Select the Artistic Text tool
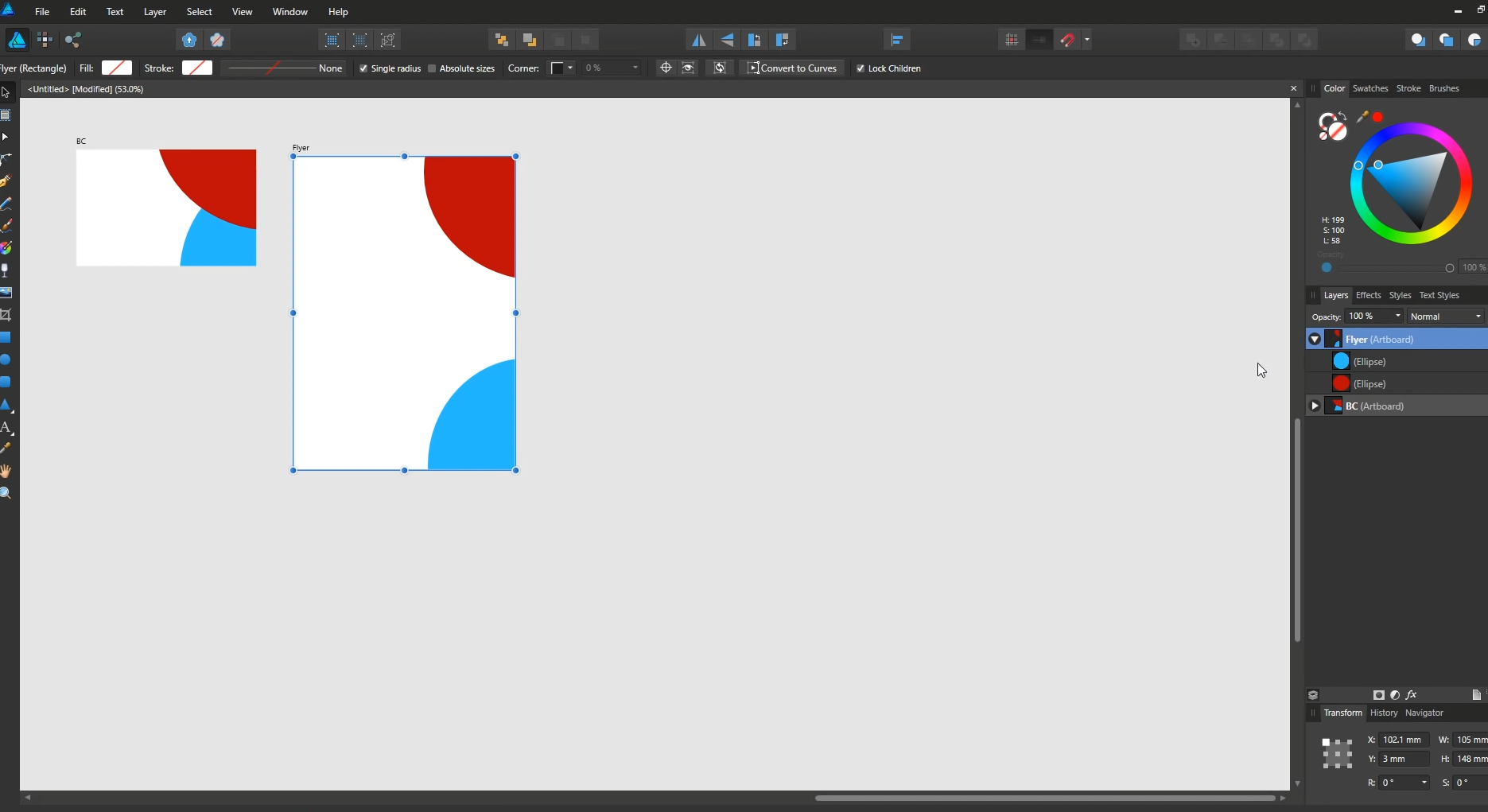1488x812 pixels. click(x=6, y=428)
